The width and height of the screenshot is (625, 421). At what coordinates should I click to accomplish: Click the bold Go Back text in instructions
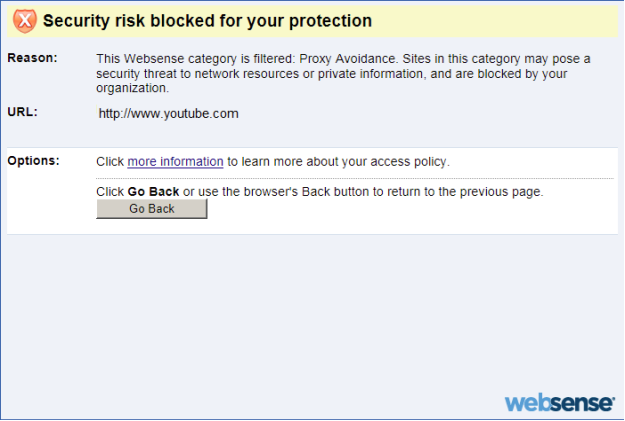[153, 192]
